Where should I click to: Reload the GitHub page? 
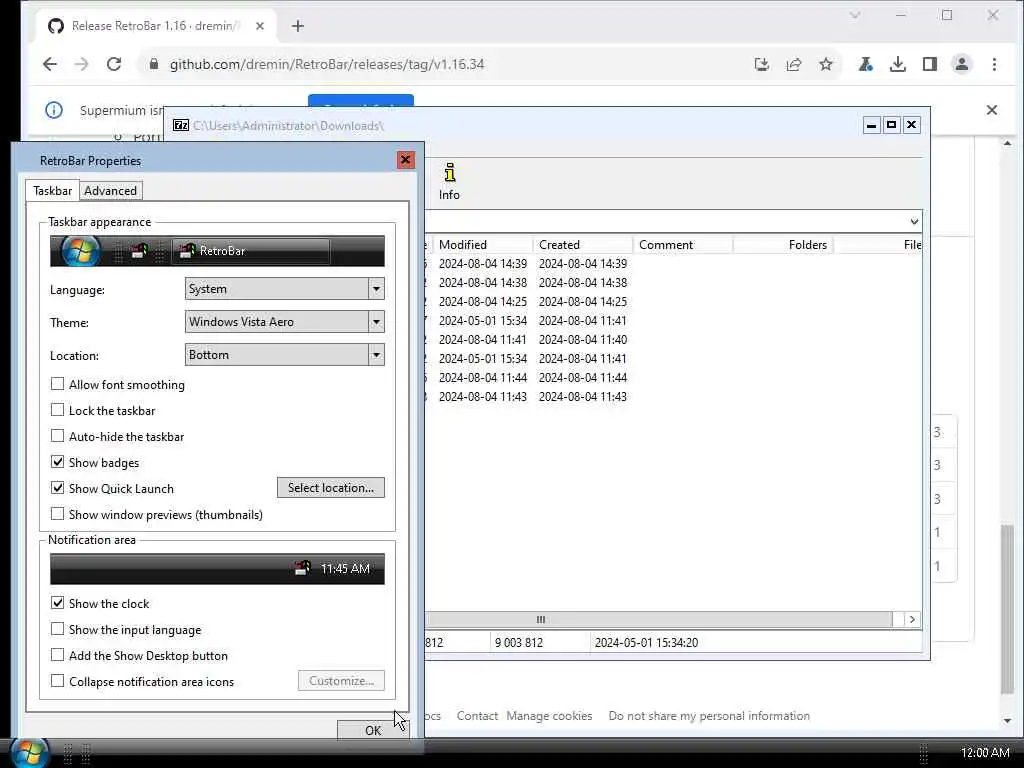pos(114,64)
